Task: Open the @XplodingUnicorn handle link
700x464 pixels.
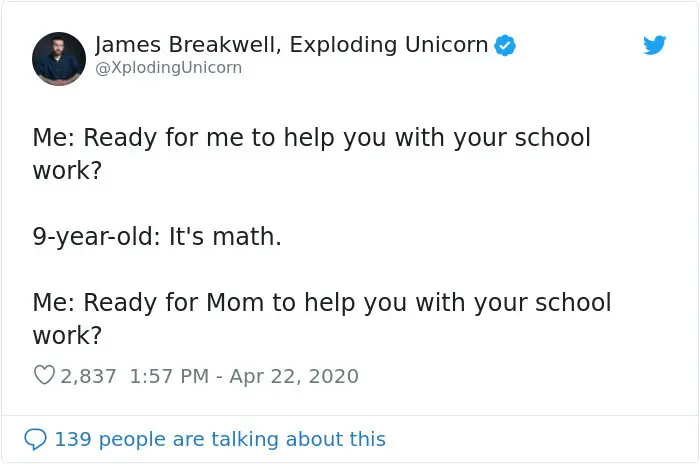Action: click(x=168, y=68)
